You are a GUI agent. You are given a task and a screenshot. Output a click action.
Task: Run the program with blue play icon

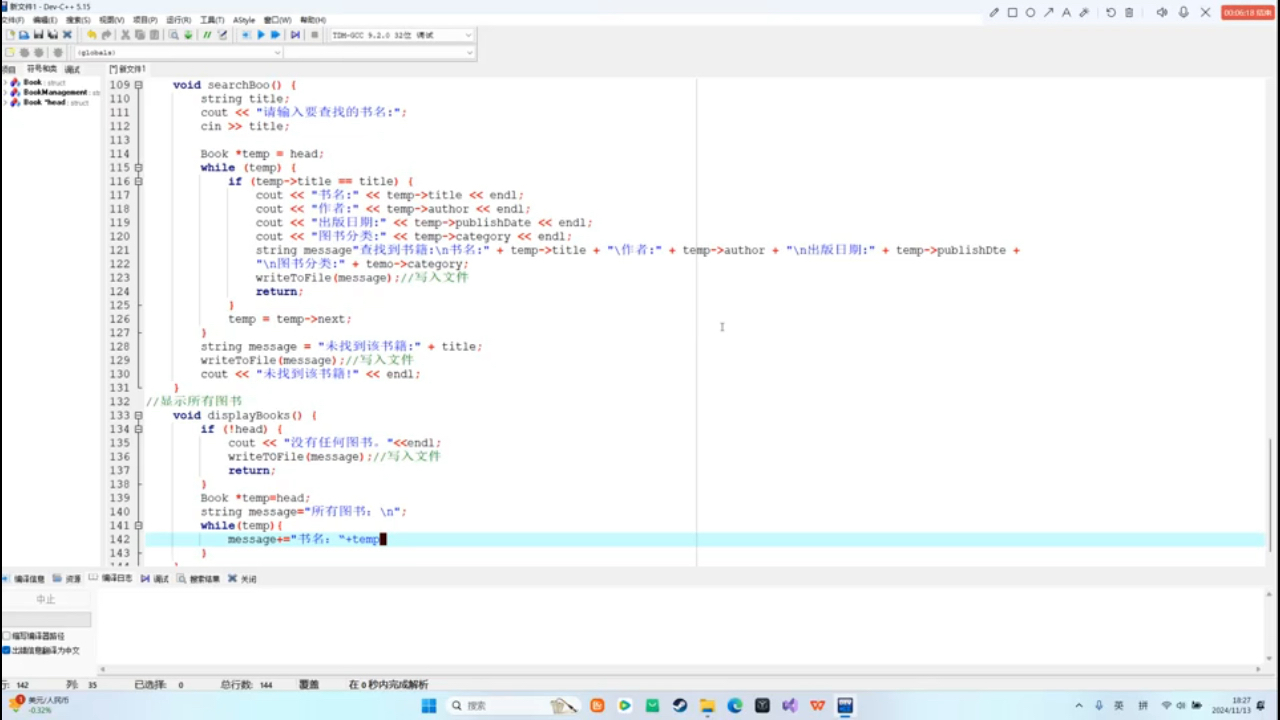261,35
